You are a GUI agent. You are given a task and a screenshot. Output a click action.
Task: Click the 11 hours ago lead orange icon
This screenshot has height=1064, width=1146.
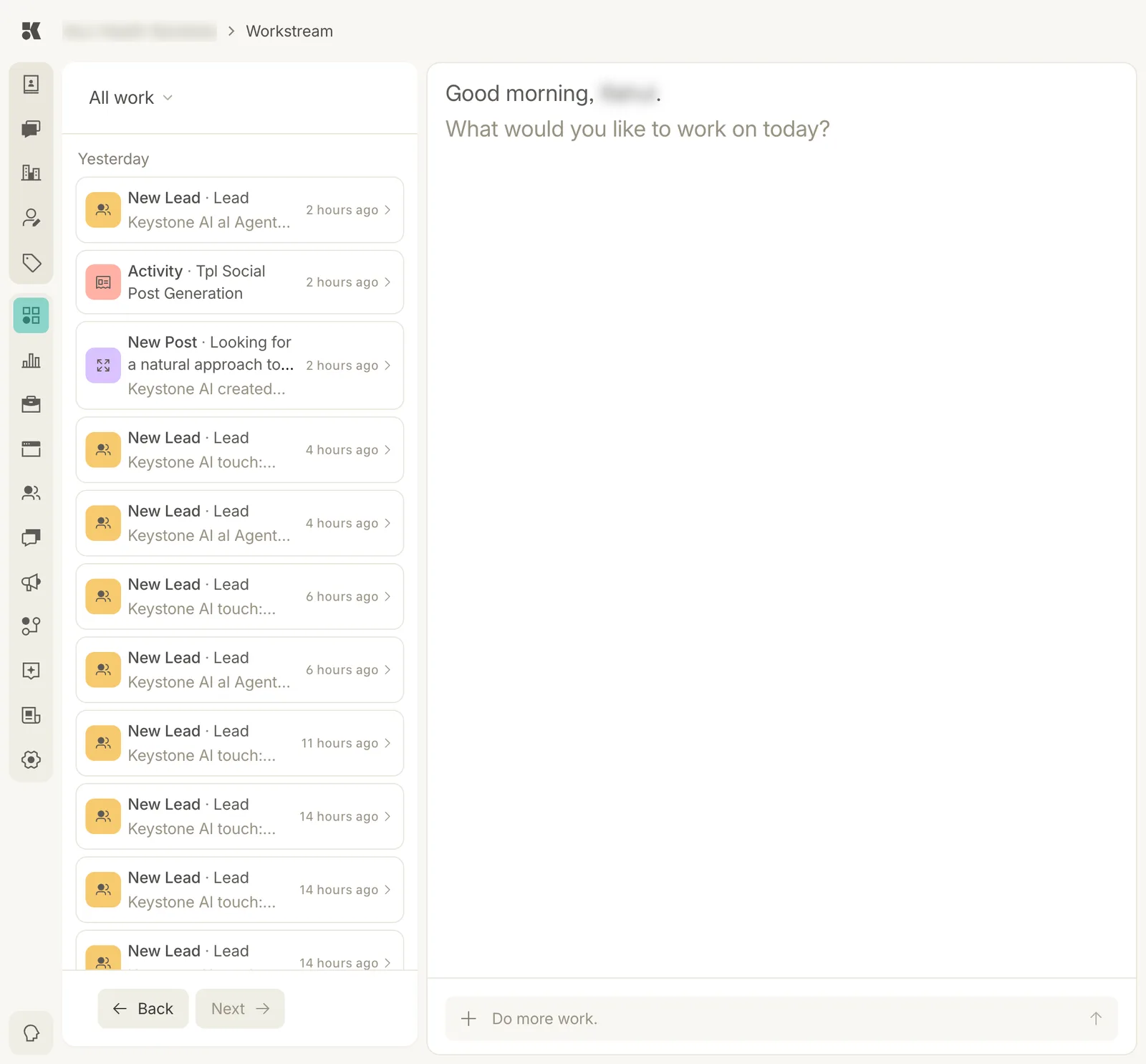[x=103, y=743]
